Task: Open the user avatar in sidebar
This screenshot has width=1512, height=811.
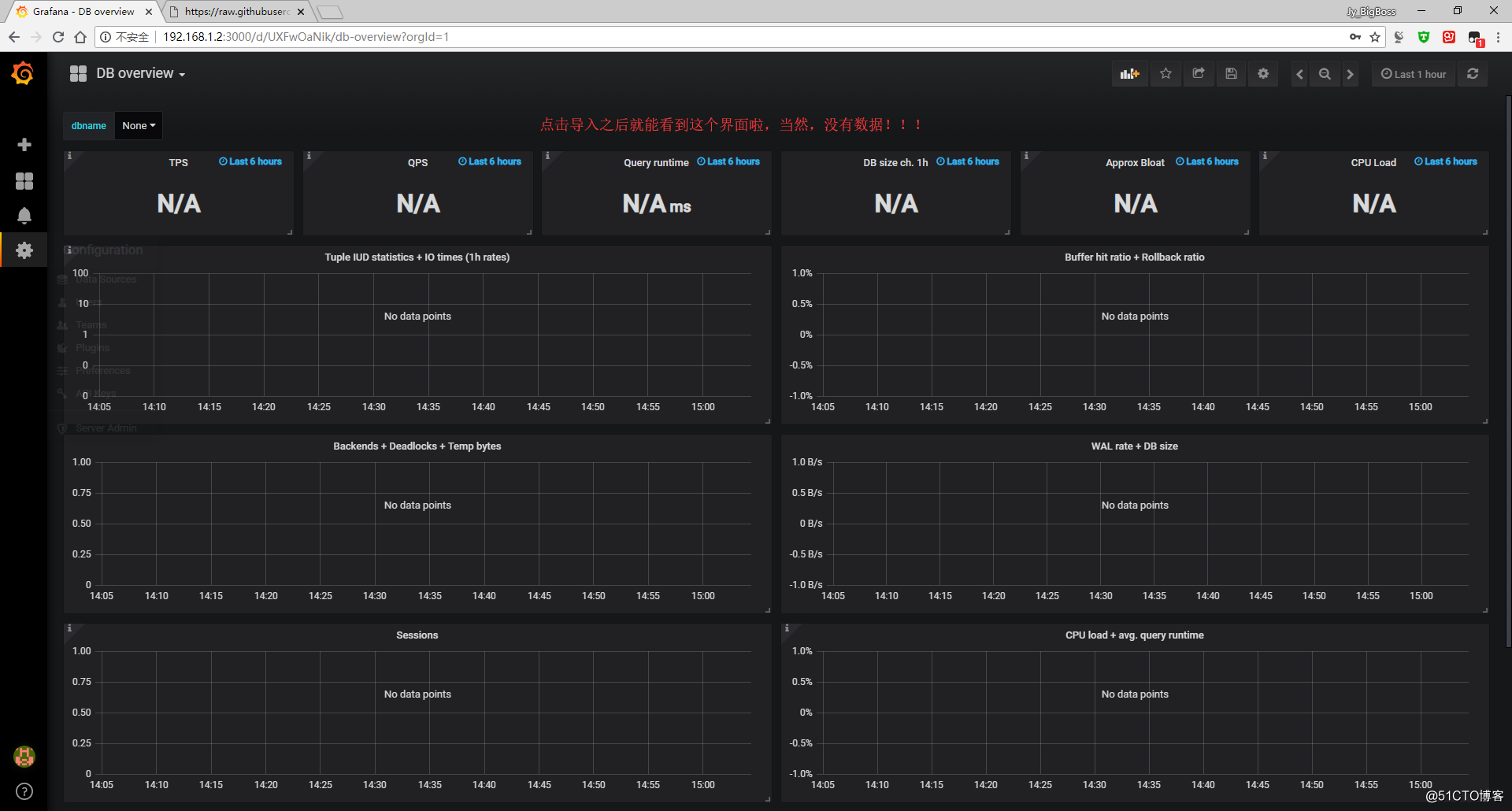Action: [24, 757]
